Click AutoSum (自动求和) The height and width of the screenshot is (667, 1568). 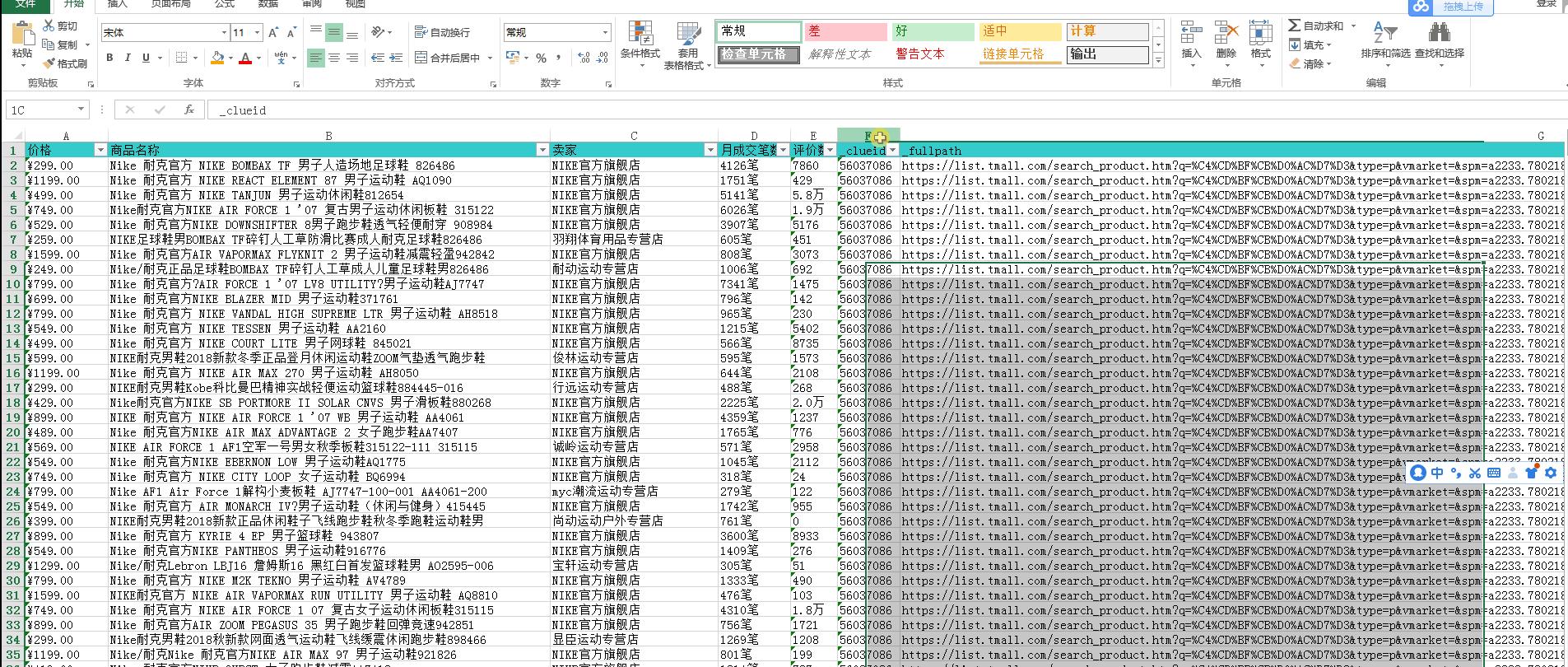pyautogui.click(x=1316, y=26)
